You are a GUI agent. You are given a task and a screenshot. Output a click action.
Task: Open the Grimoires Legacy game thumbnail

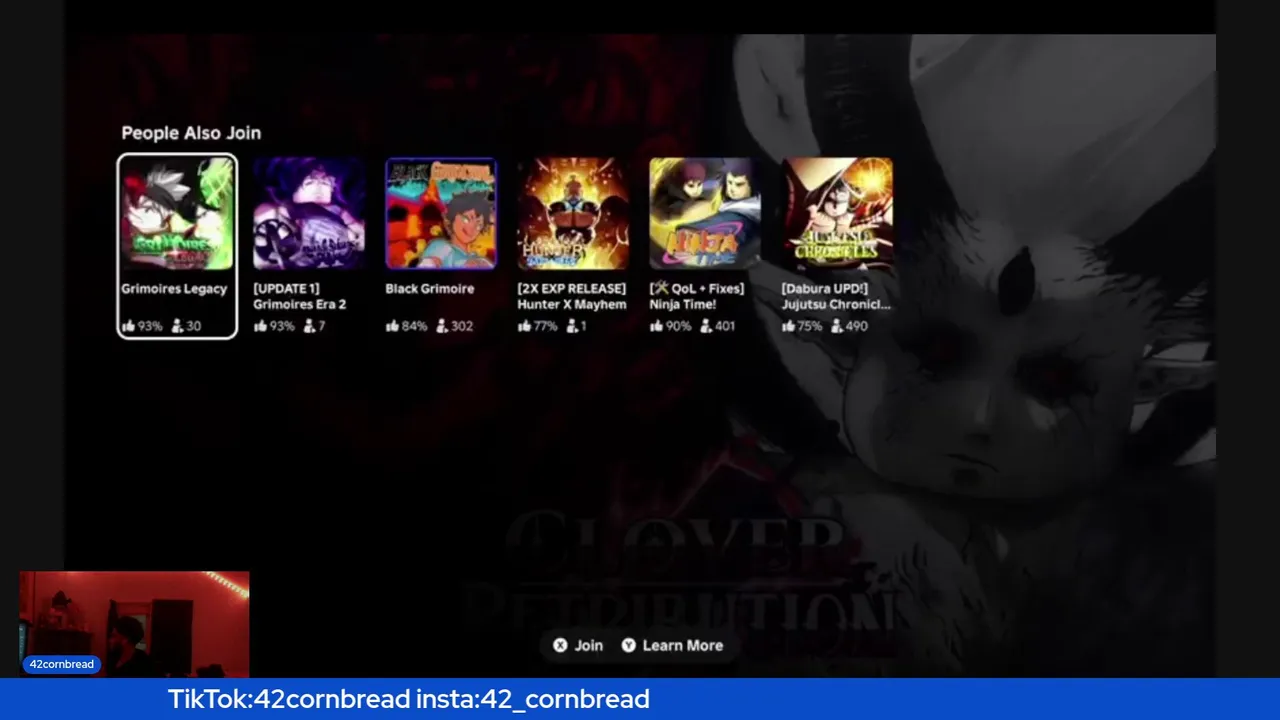pyautogui.click(x=177, y=214)
